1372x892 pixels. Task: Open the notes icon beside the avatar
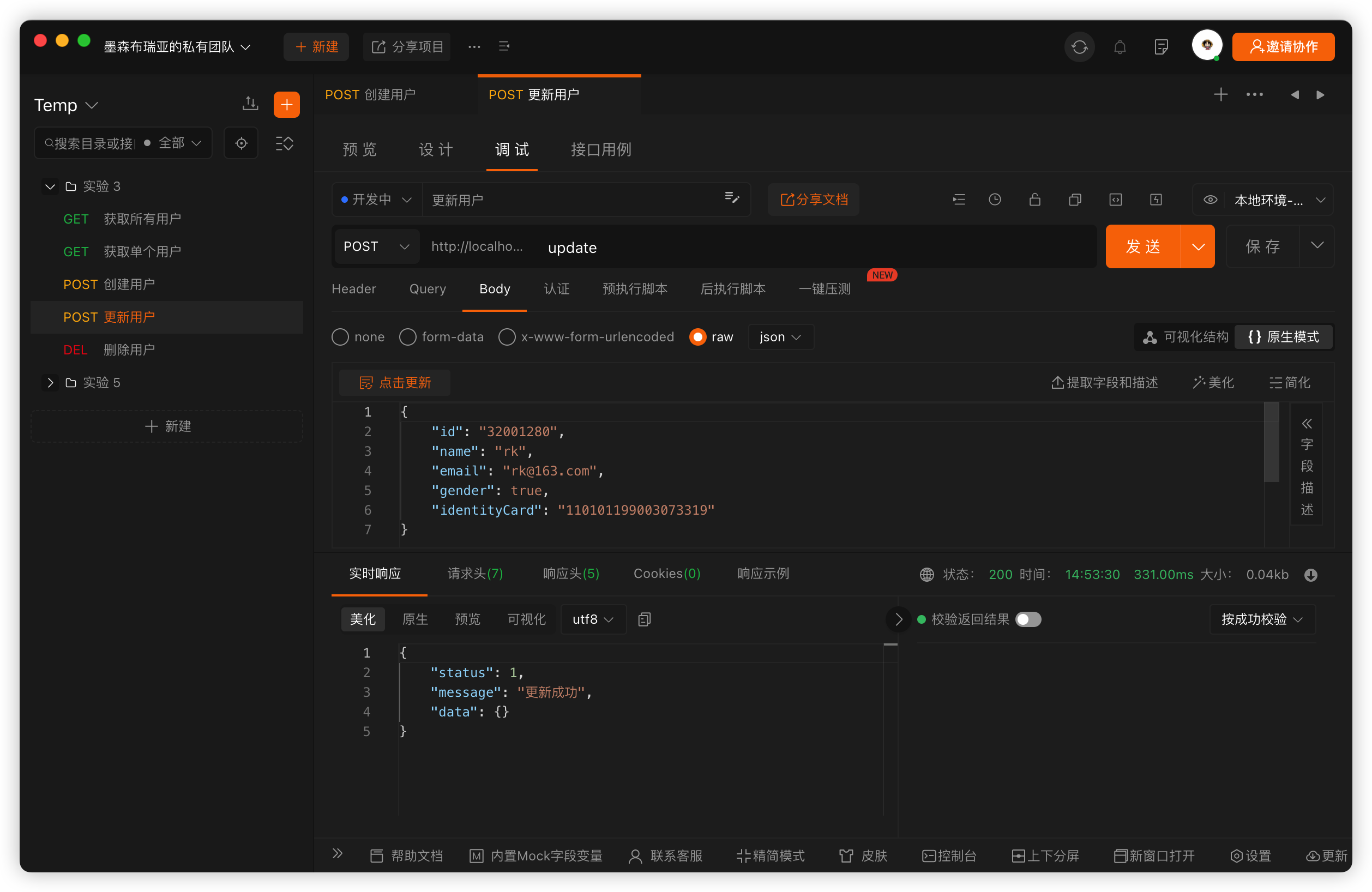(x=1161, y=47)
